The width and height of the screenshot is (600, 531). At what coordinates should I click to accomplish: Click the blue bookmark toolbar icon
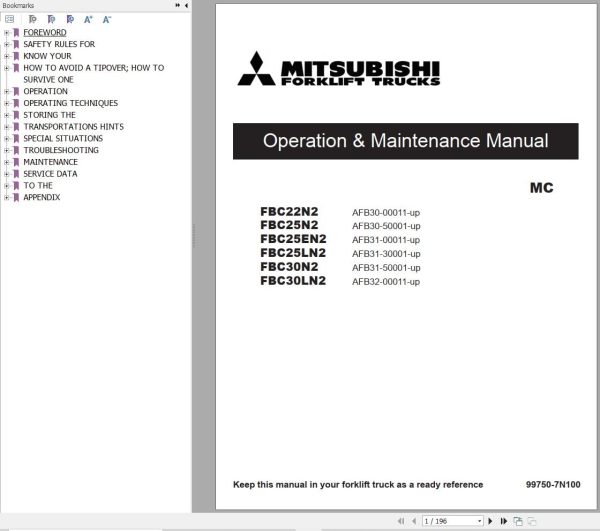70,19
